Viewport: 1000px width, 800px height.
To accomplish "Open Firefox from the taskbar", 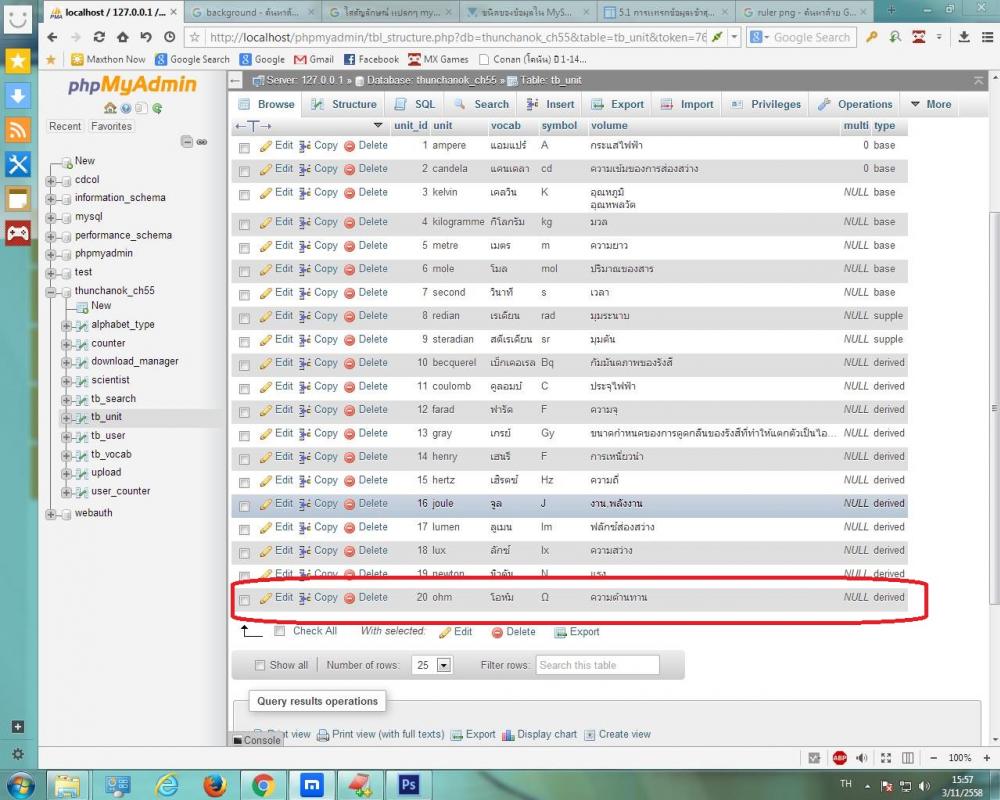I will (x=215, y=784).
